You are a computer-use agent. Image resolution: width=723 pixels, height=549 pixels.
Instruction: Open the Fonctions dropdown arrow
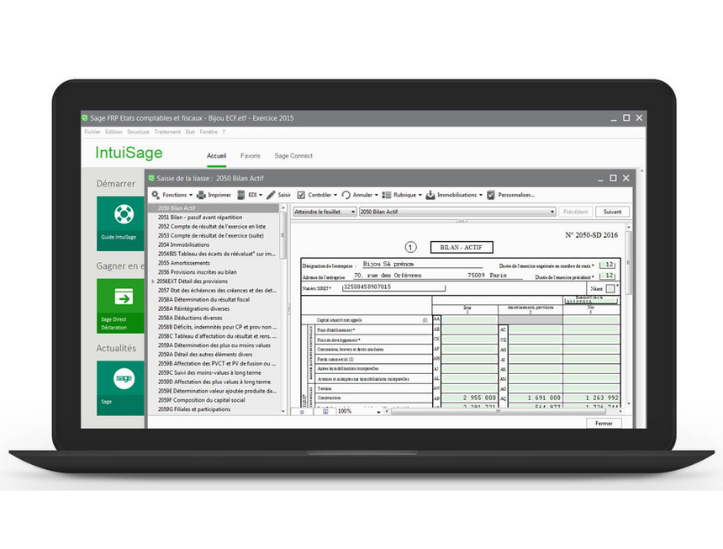click(x=191, y=195)
